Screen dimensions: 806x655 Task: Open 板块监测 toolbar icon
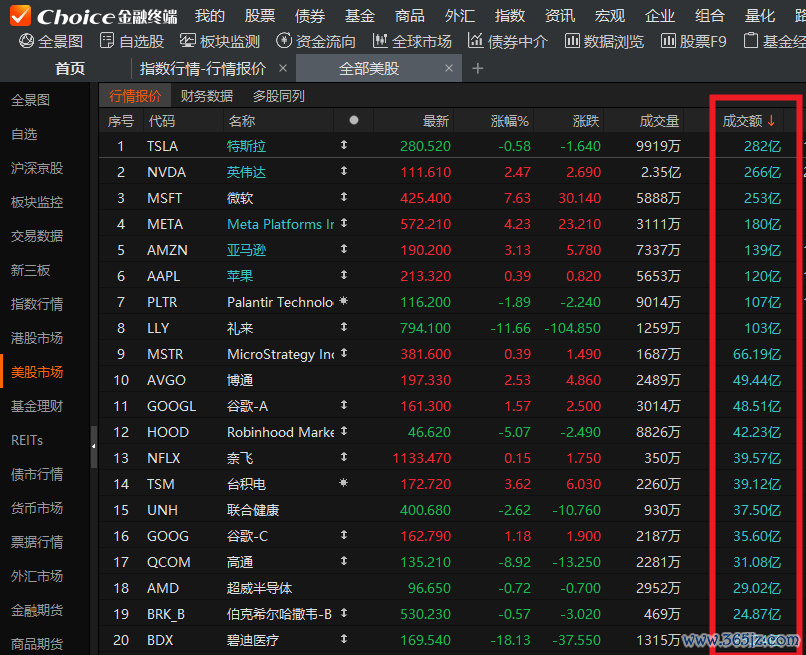pos(188,41)
